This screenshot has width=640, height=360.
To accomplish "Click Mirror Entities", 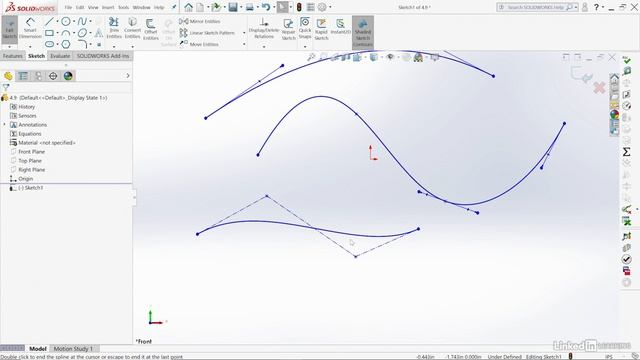I will (200, 21).
